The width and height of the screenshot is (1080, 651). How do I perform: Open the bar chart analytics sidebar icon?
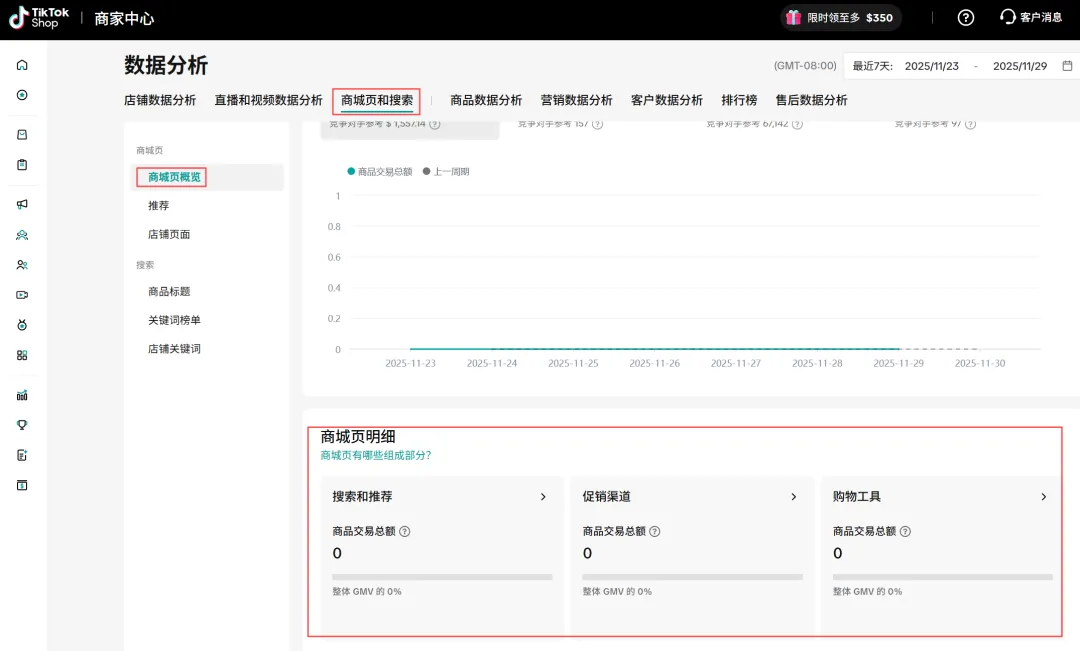pyautogui.click(x=22, y=395)
